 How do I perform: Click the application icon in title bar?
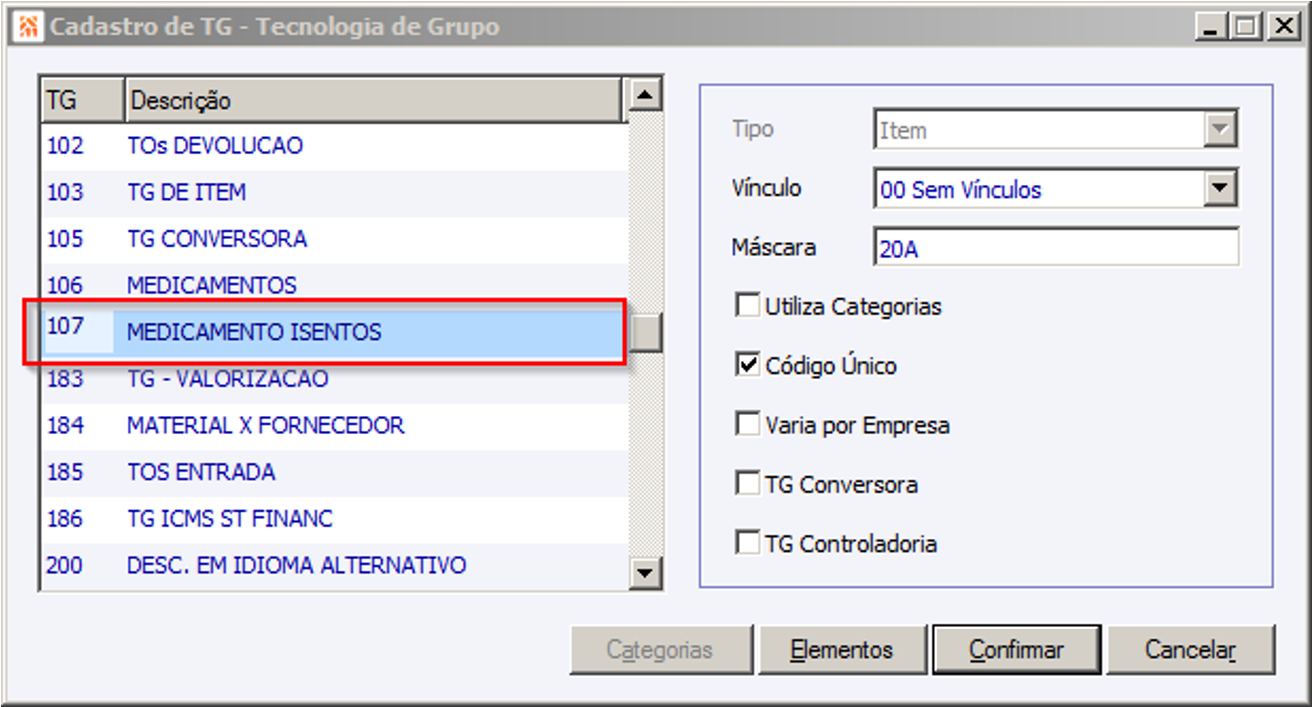[29, 27]
